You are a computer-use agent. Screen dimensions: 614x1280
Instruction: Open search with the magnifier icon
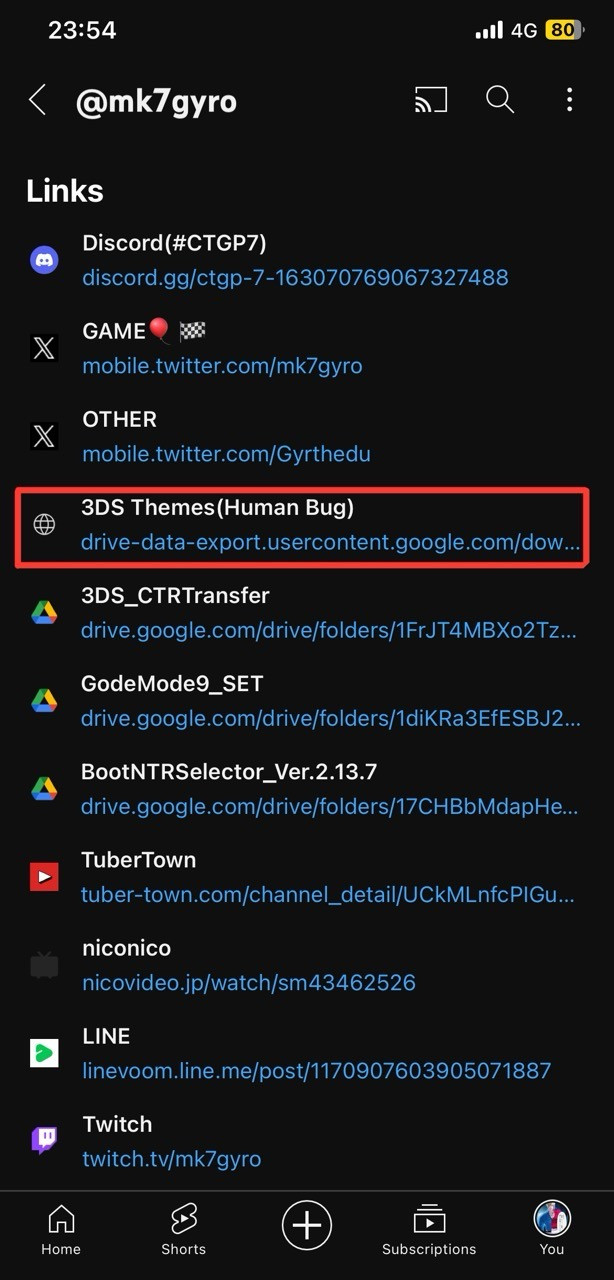click(x=500, y=100)
